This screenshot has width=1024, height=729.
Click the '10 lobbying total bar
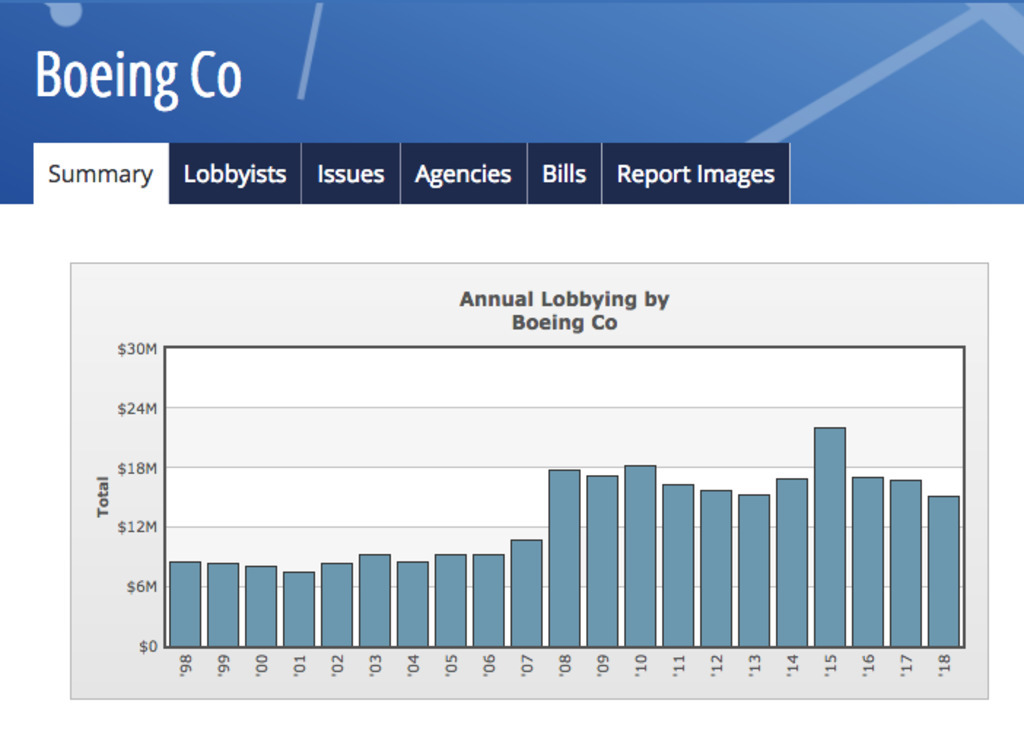(640, 556)
